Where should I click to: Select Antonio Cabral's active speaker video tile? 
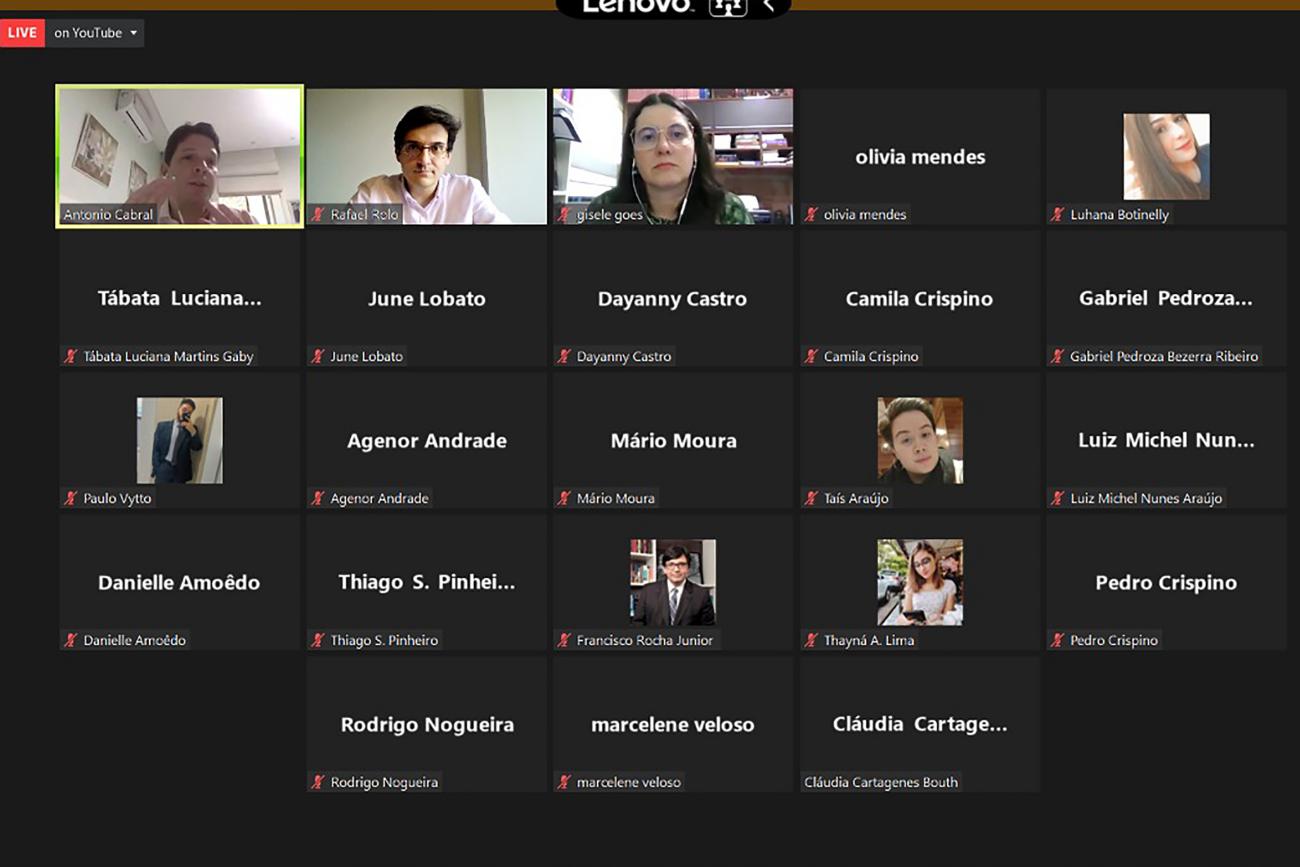click(180, 157)
